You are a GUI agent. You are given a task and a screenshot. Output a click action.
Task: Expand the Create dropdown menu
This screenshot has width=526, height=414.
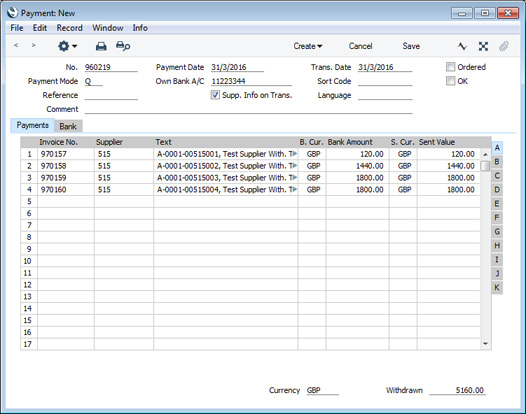pyautogui.click(x=308, y=46)
